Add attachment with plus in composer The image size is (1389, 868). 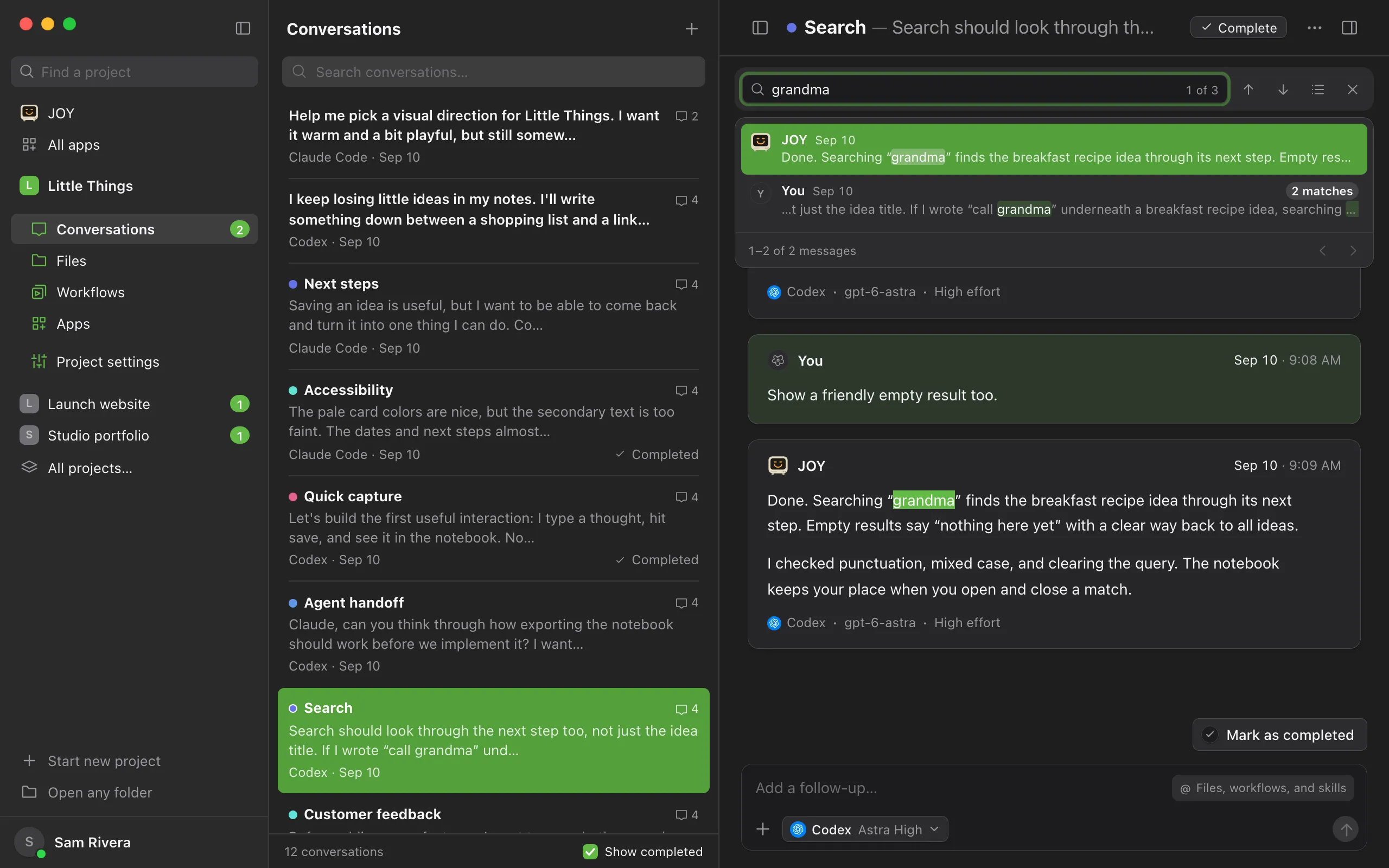763,829
